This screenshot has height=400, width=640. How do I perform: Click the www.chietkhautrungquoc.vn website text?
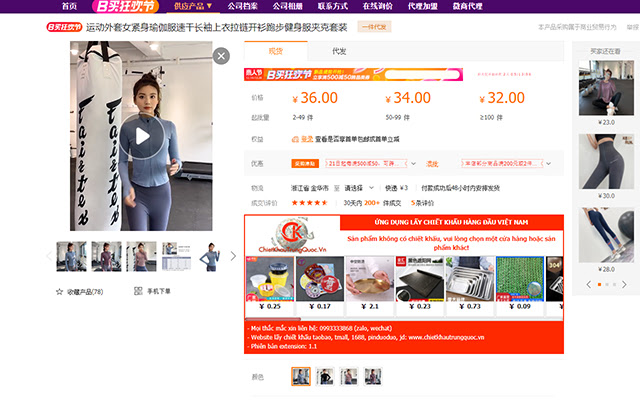click(x=446, y=337)
